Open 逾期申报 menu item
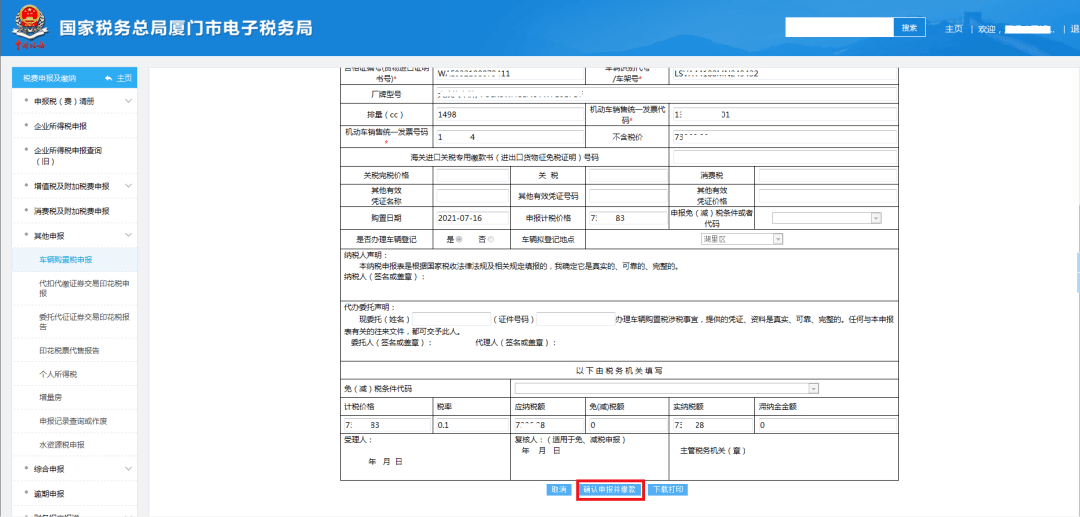This screenshot has height=517, width=1080. 49,494
